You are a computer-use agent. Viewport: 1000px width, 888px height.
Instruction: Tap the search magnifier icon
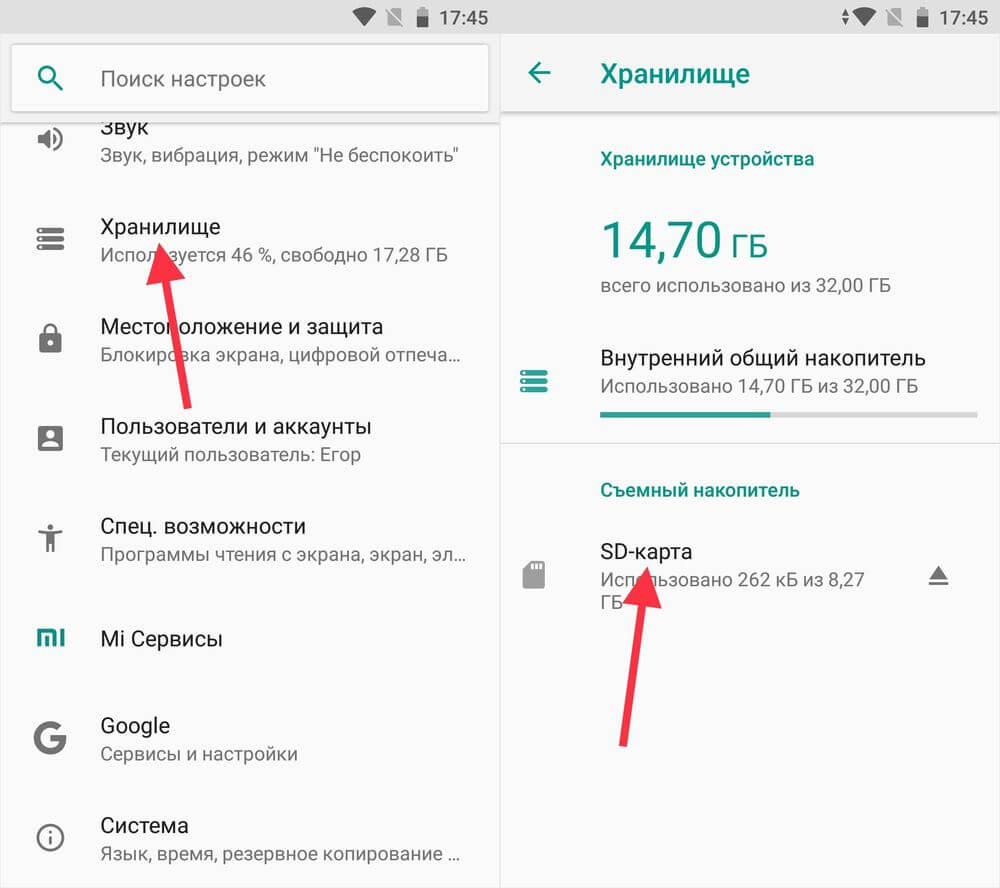(x=50, y=78)
